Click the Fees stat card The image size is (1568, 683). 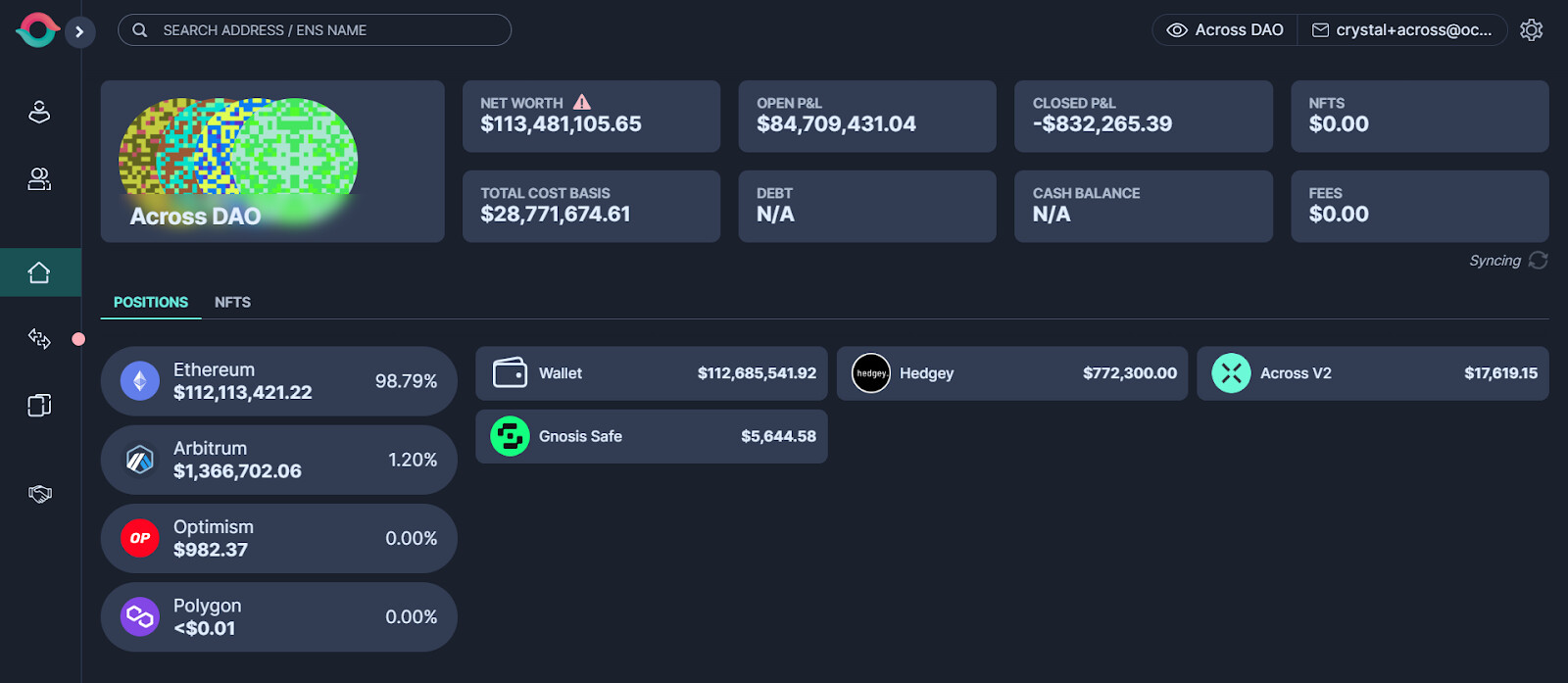pos(1420,207)
